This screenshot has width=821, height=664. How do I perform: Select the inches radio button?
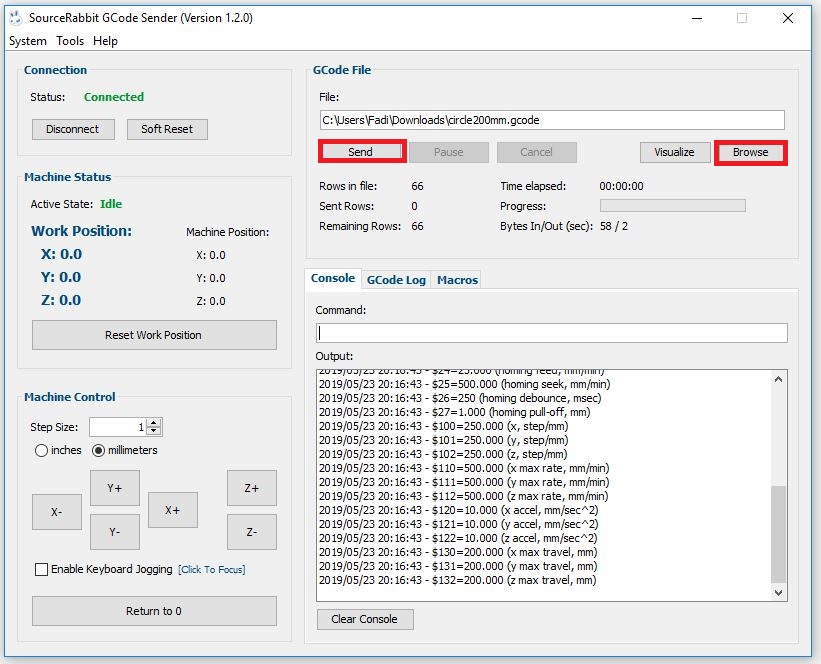[x=41, y=450]
